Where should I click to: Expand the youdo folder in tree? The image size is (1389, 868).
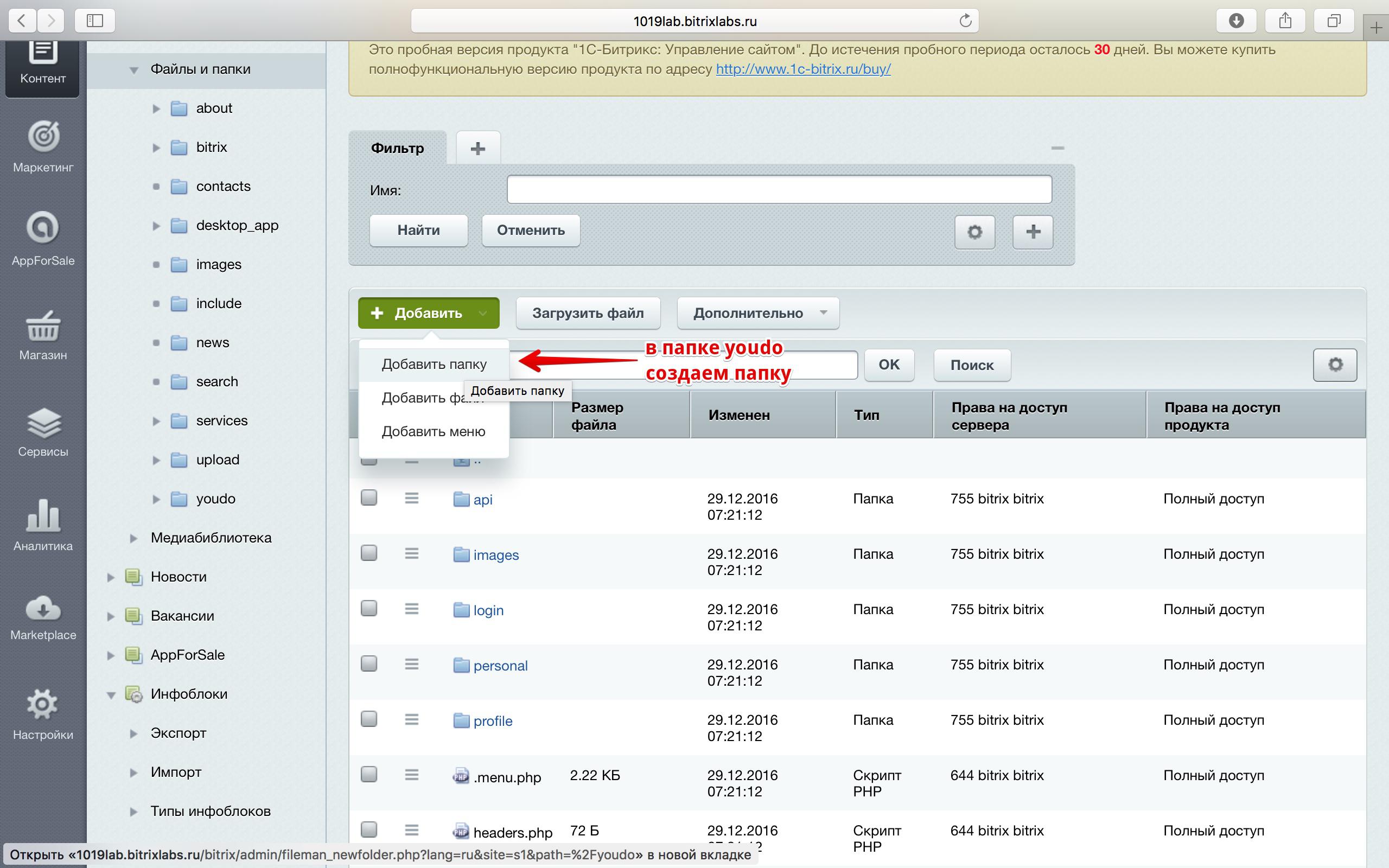pos(156,499)
